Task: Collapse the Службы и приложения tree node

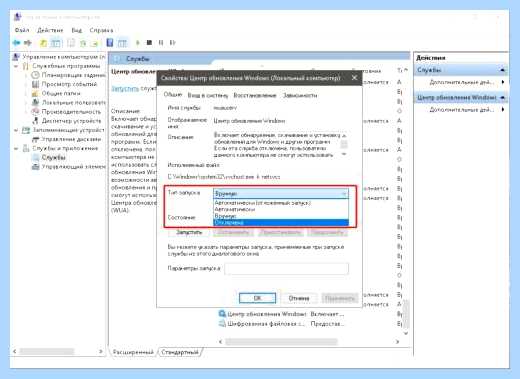Action: [x=16, y=148]
